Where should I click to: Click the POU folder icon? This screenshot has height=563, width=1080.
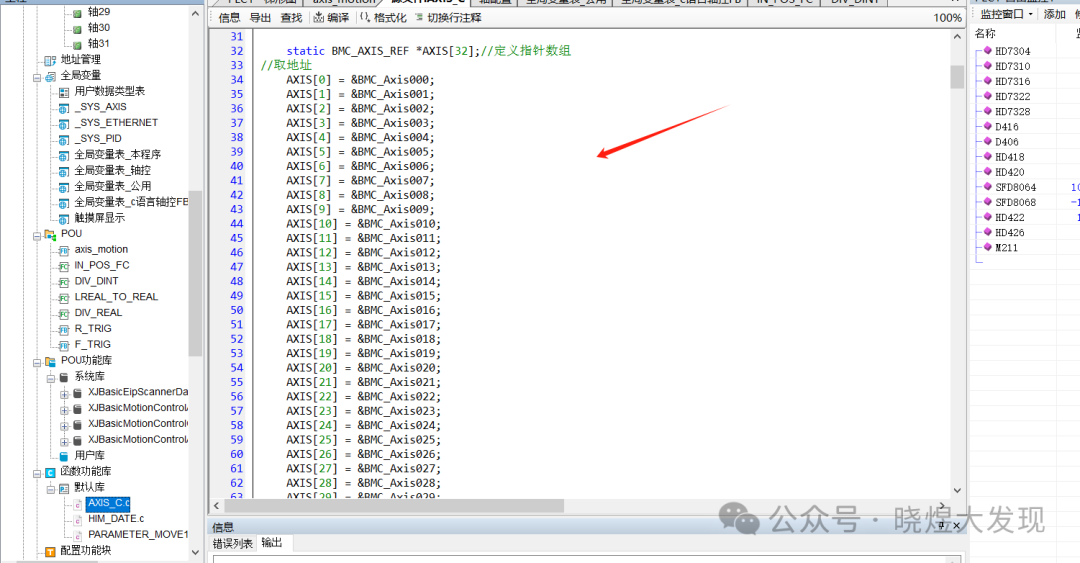coord(50,234)
